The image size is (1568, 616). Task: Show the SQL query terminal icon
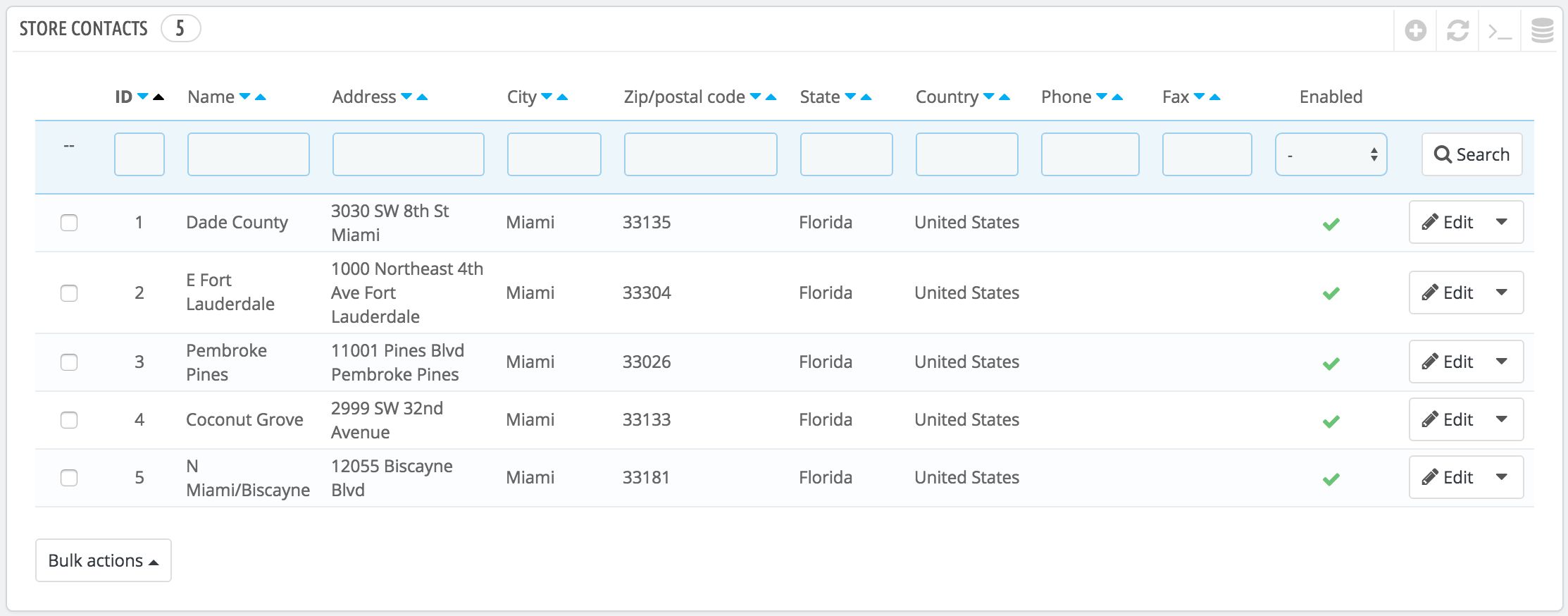pos(1500,32)
